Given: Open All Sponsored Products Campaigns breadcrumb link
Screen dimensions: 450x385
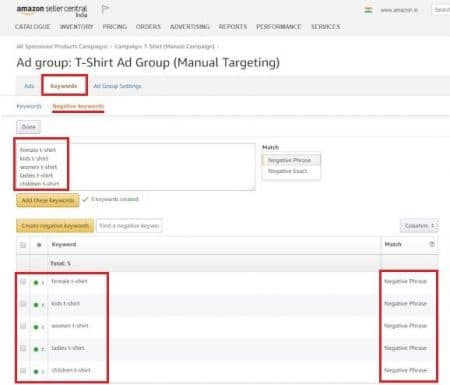Looking at the screenshot, I should 62,46.
